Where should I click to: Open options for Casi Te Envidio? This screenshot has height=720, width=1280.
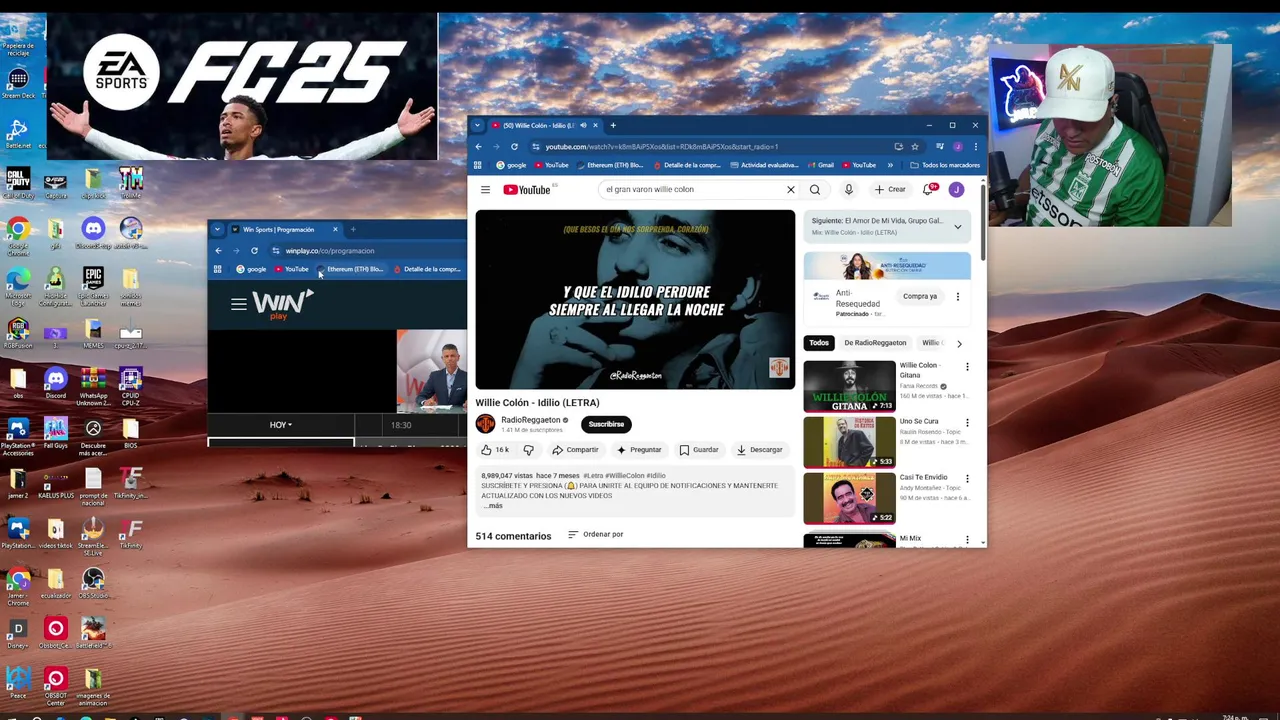pos(967,479)
